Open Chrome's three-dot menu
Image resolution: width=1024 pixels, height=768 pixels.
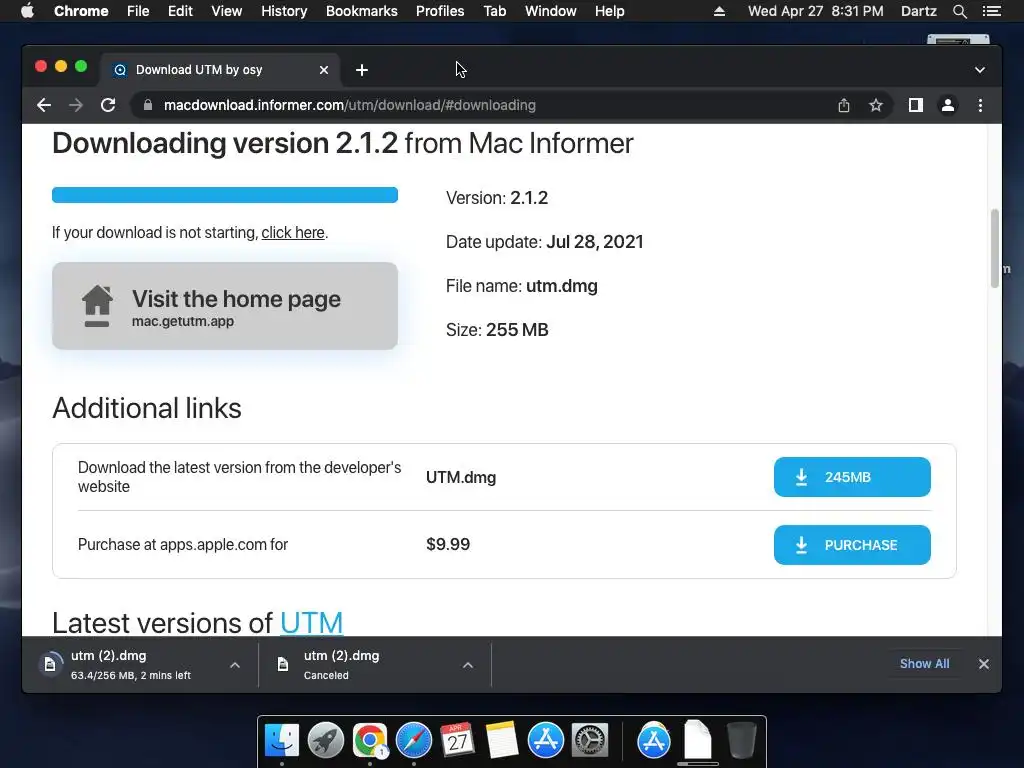(980, 105)
